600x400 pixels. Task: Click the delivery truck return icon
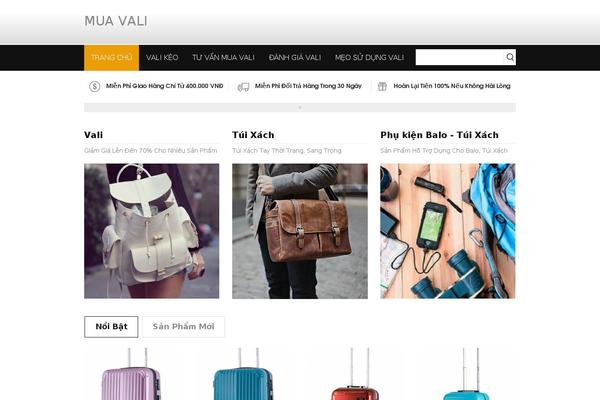(x=243, y=87)
